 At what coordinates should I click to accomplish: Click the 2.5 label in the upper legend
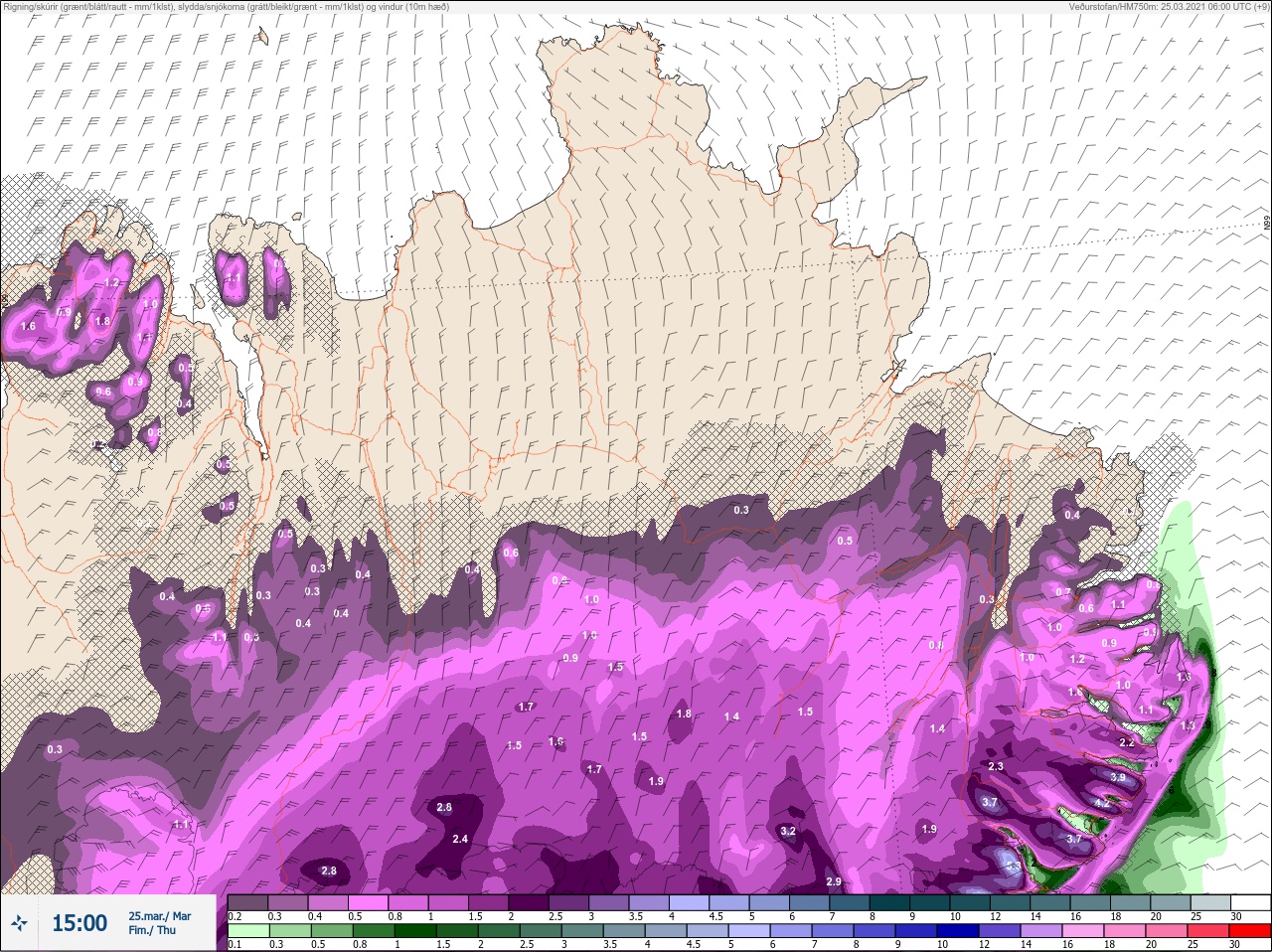pyautogui.click(x=555, y=916)
